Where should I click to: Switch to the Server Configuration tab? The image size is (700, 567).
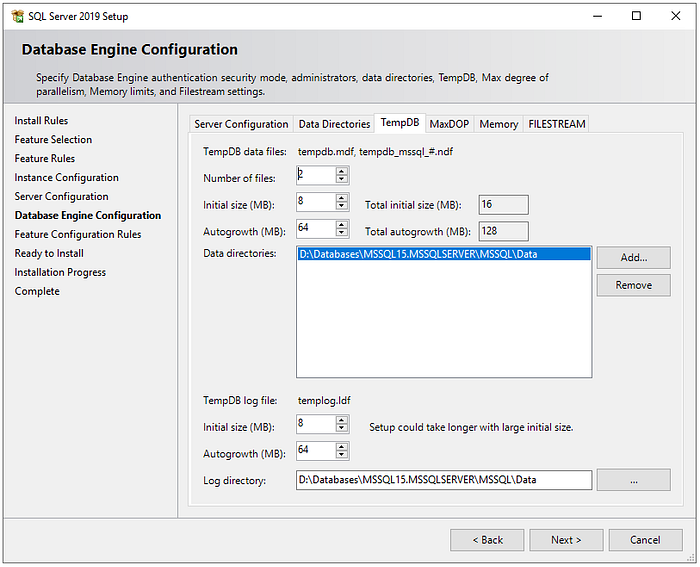(241, 124)
